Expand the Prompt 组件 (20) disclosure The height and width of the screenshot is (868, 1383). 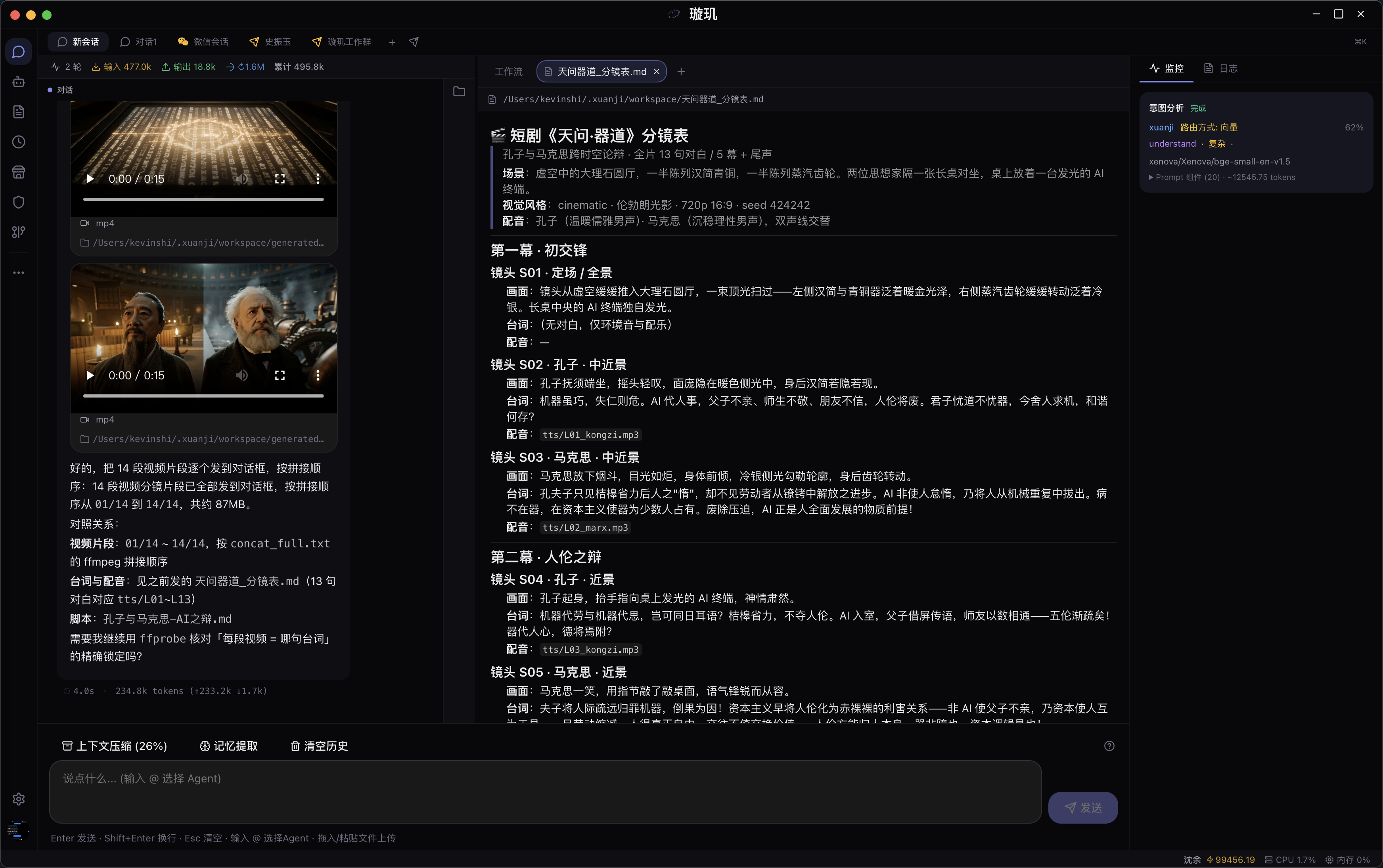pyautogui.click(x=1222, y=177)
